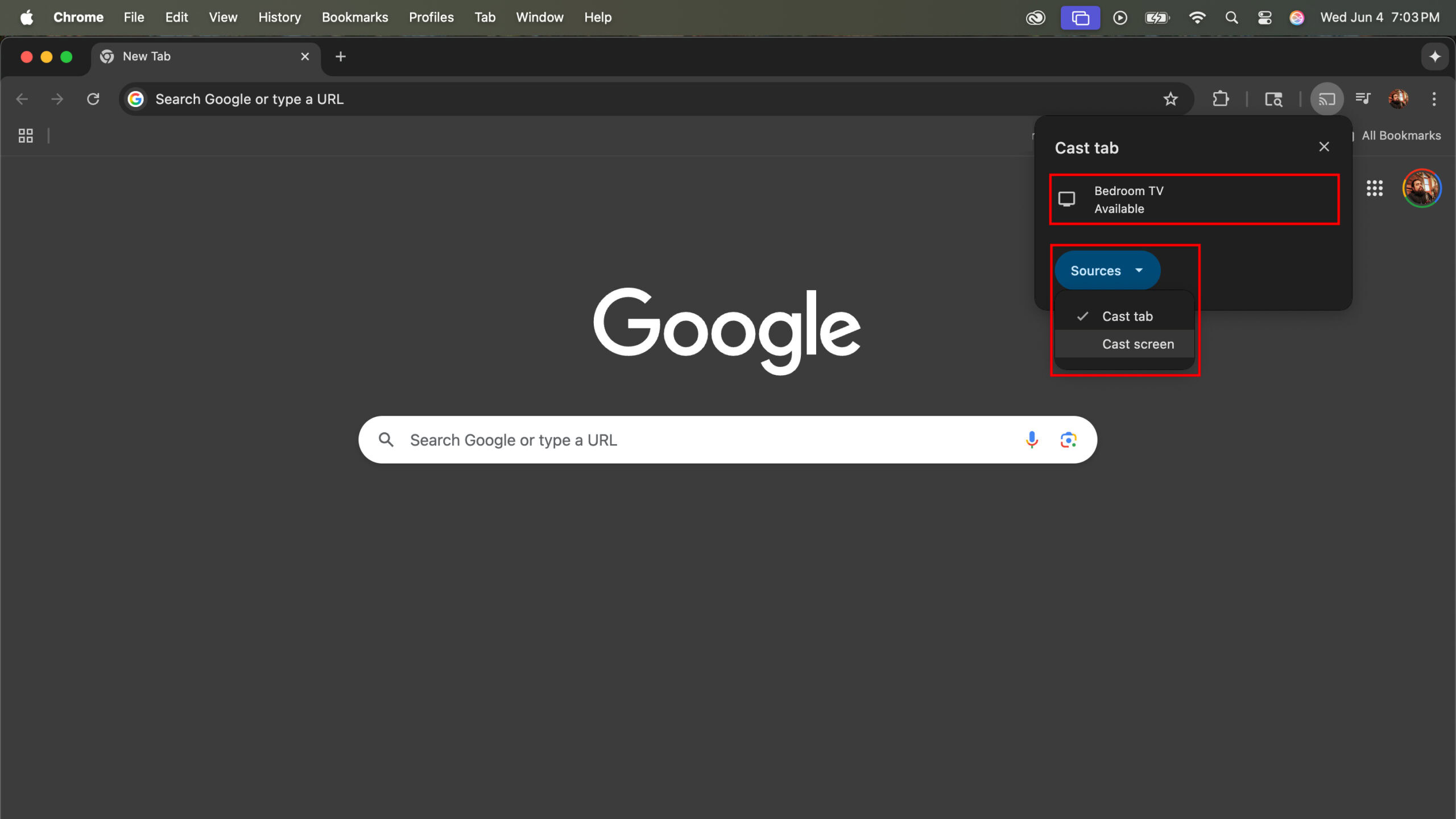Image resolution: width=1456 pixels, height=819 pixels.
Task: Open the Google apps grid icon
Action: [1374, 188]
